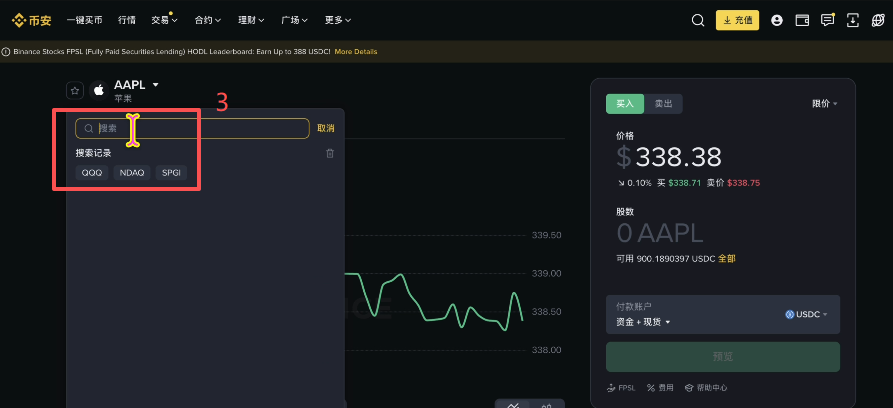This screenshot has width=893, height=408.
Task: Click the 338.00 chart axis label
Action: 546,350
